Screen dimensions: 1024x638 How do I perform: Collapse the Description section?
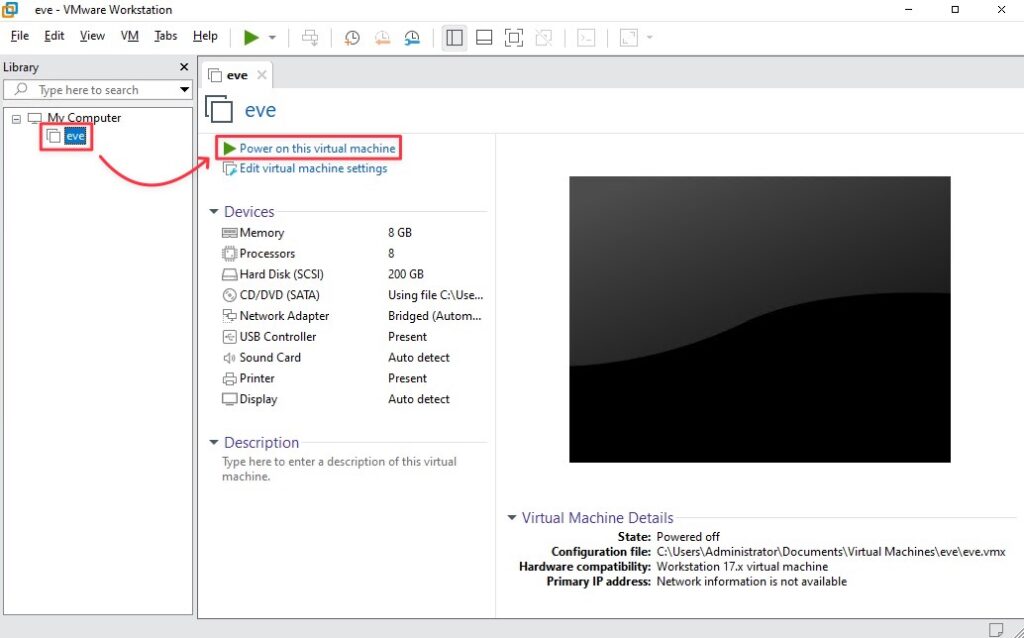click(x=214, y=443)
